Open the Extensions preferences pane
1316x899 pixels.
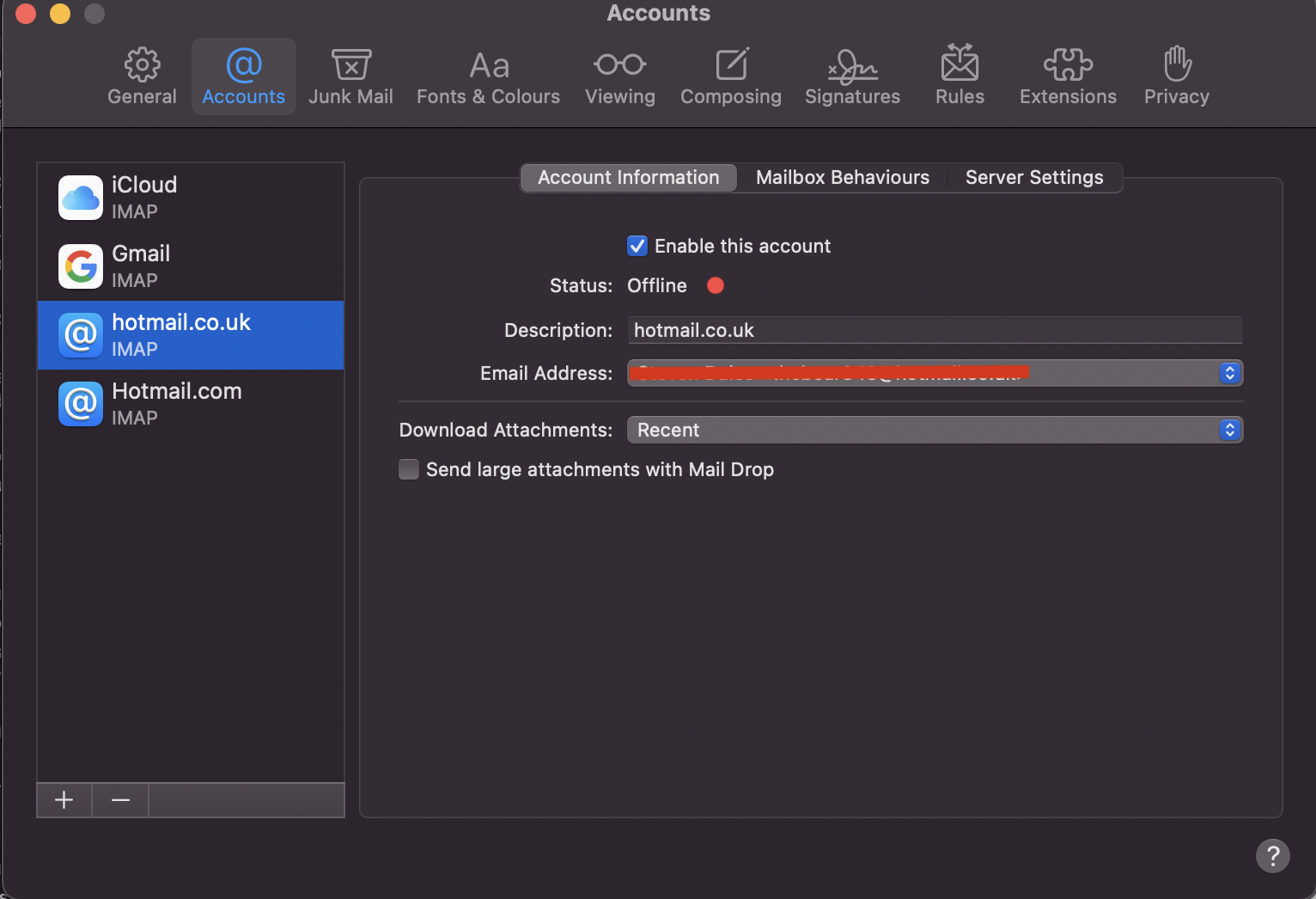1068,76
